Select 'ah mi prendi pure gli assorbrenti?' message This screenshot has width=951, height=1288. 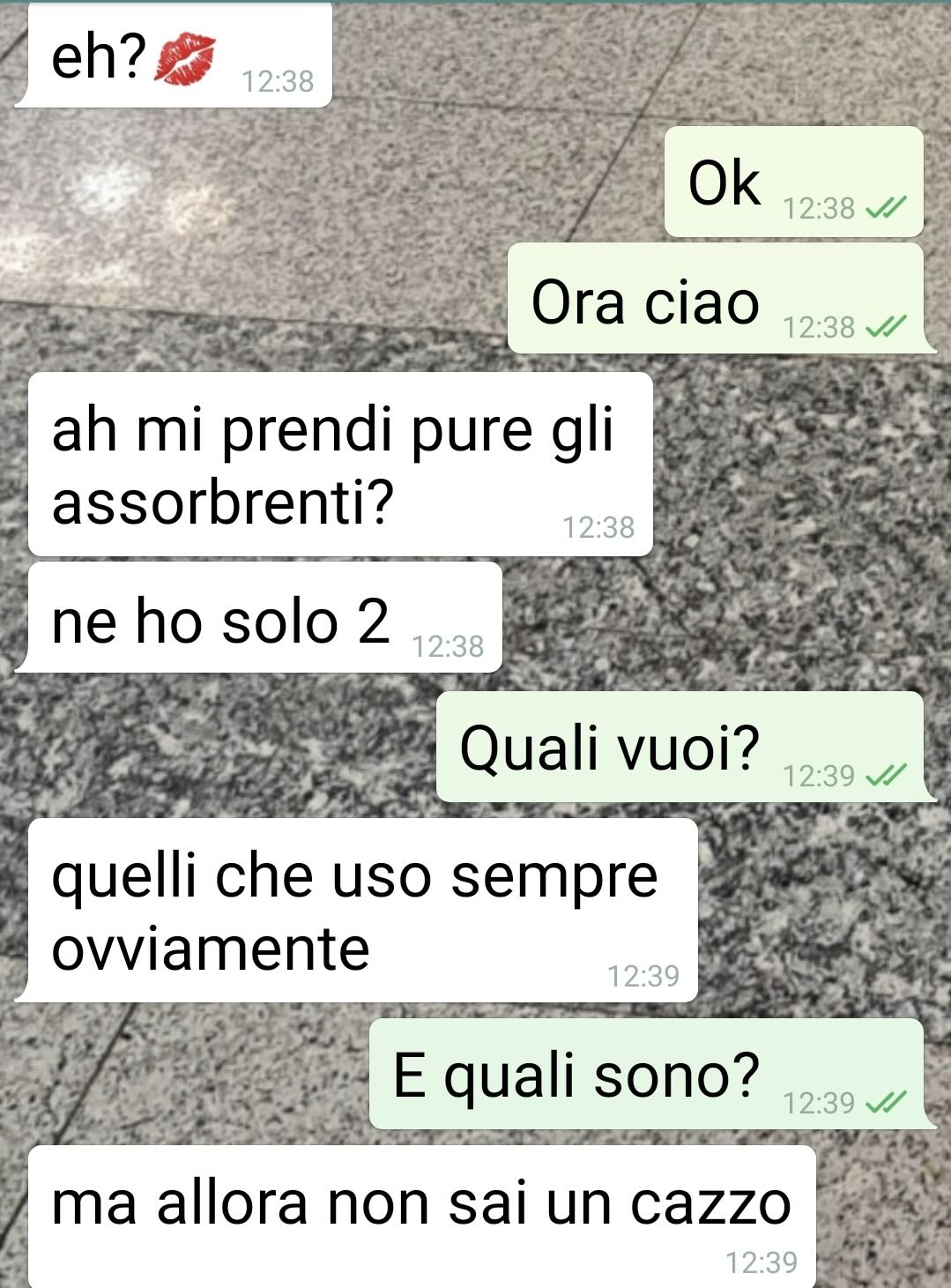pyautogui.click(x=340, y=465)
